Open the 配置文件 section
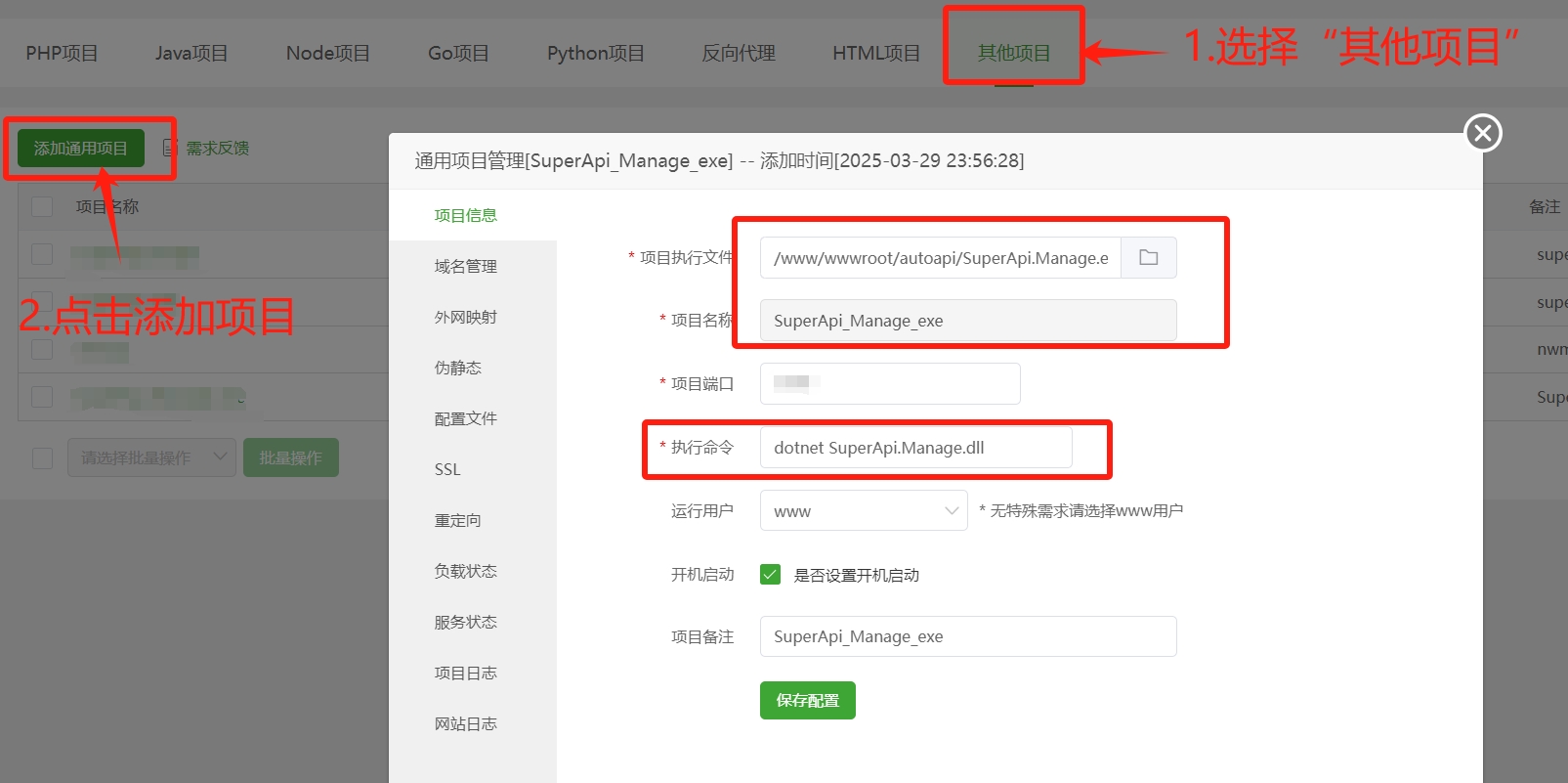 coord(466,418)
